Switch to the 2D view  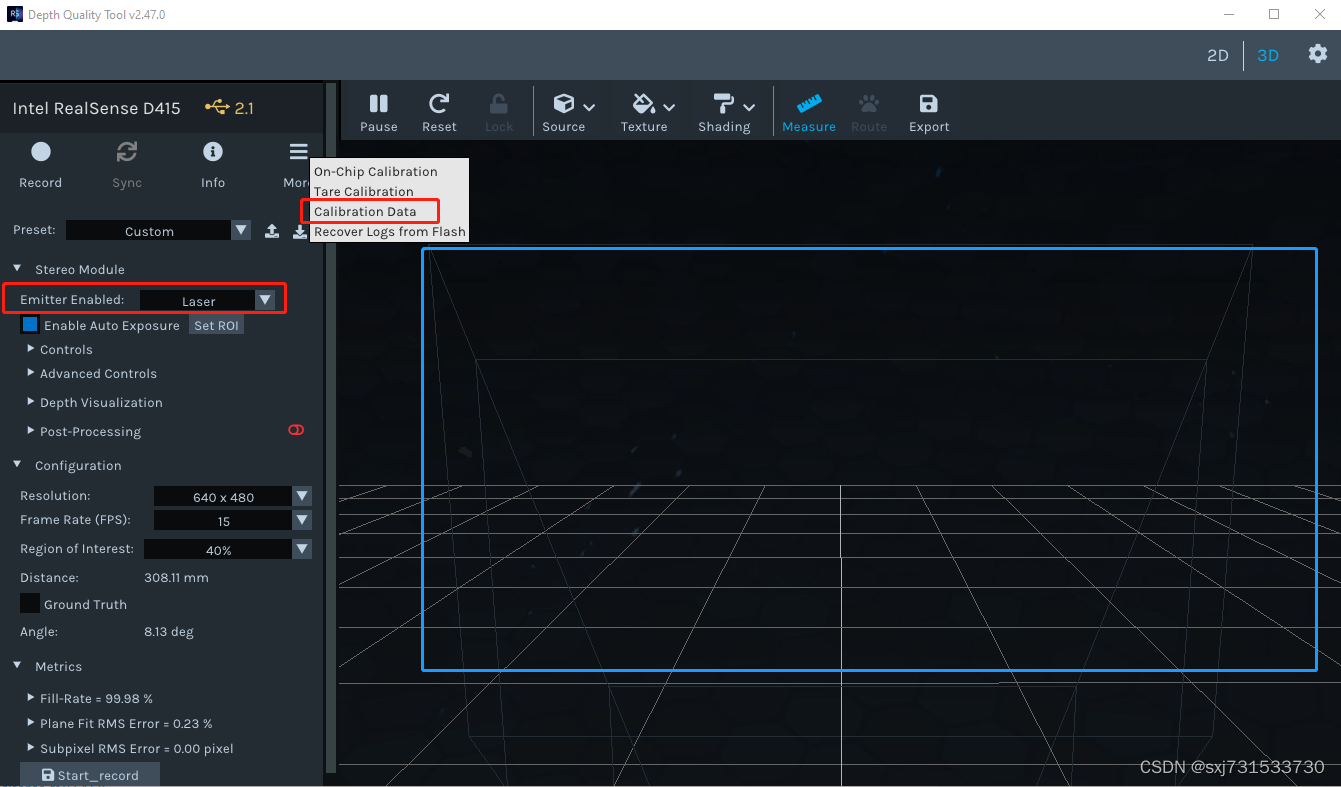[1217, 55]
